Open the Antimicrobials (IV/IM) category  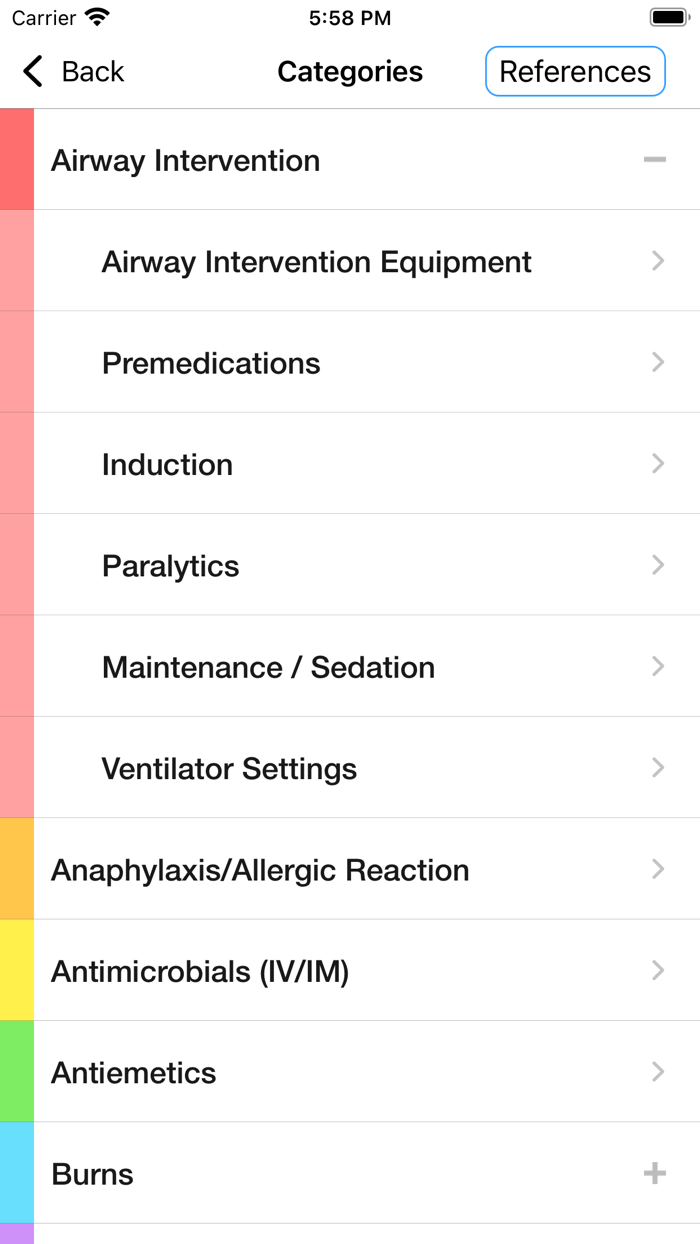tap(200, 971)
